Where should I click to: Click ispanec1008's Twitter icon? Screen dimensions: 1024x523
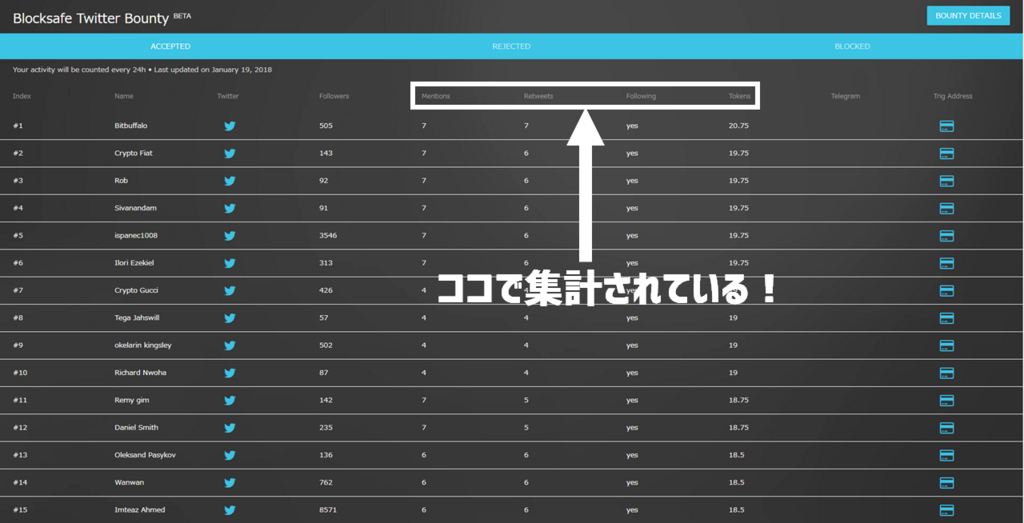230,236
